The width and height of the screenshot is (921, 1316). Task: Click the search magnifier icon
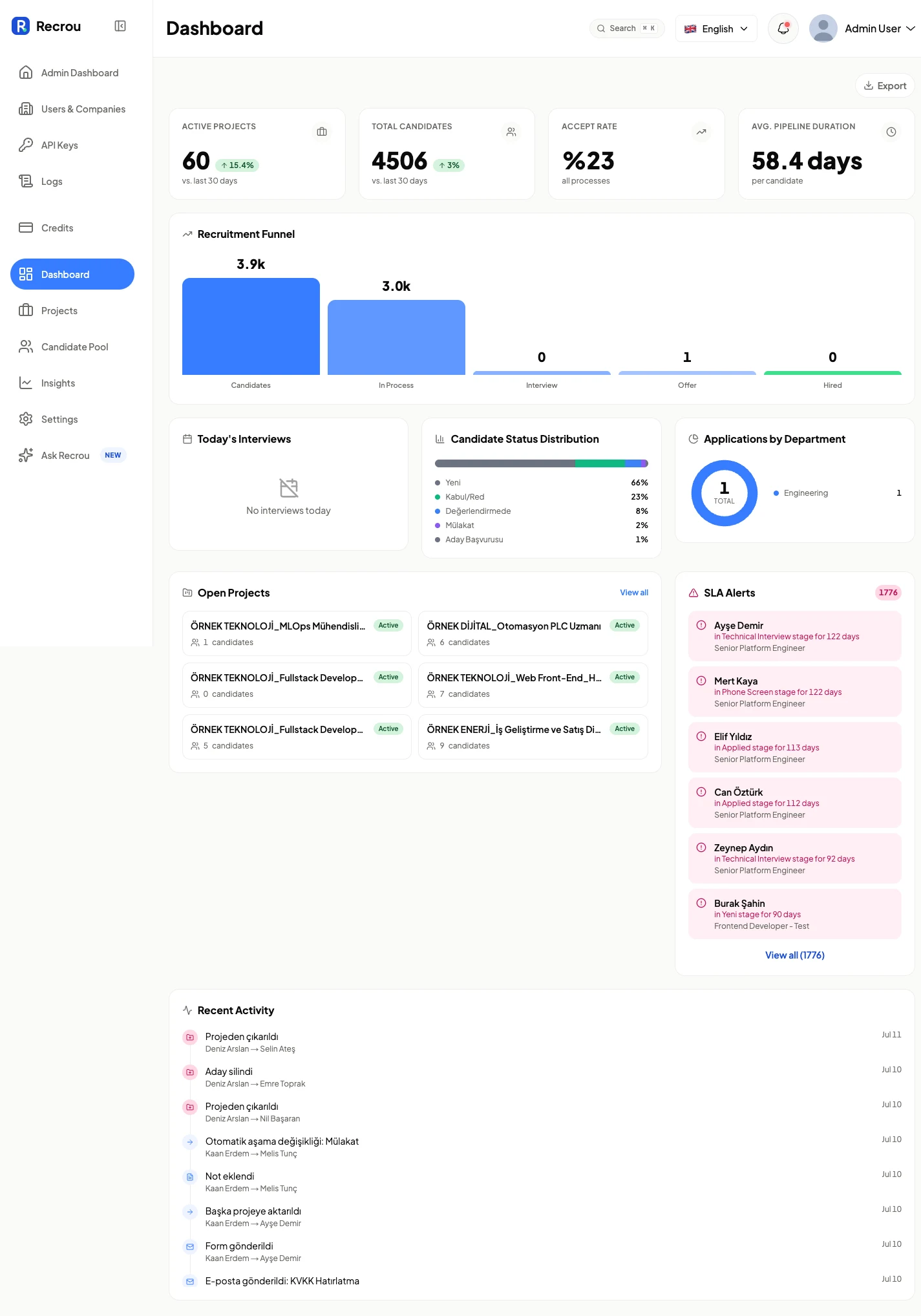pos(601,28)
